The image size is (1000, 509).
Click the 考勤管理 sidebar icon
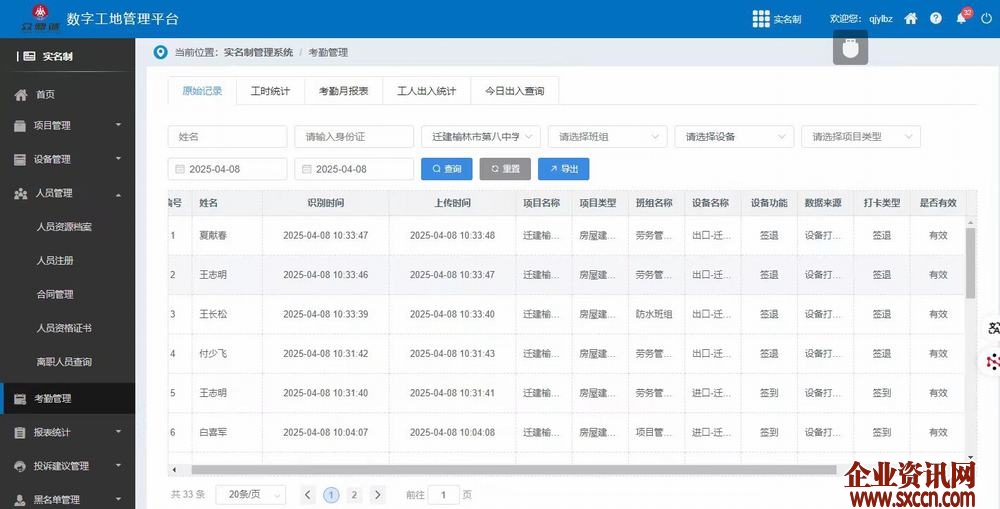[20, 399]
